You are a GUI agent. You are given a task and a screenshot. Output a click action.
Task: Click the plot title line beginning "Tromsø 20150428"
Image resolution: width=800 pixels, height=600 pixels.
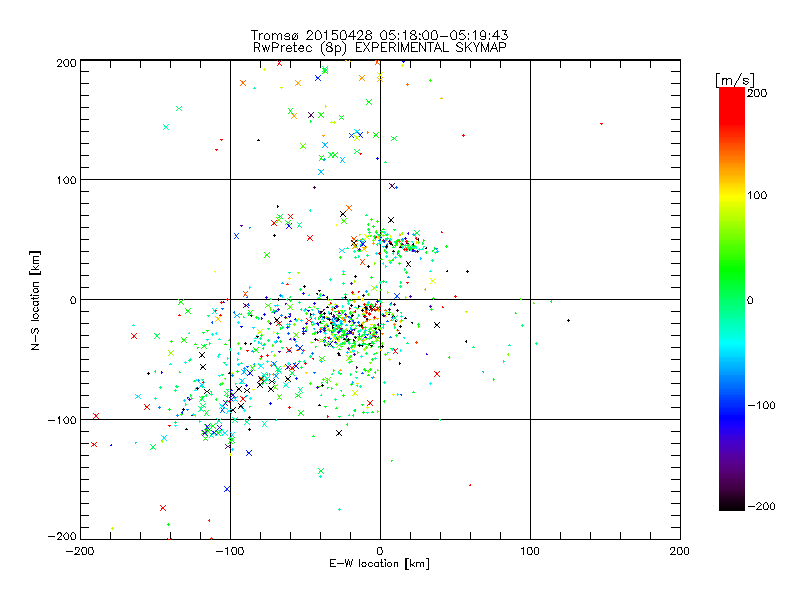379,35
